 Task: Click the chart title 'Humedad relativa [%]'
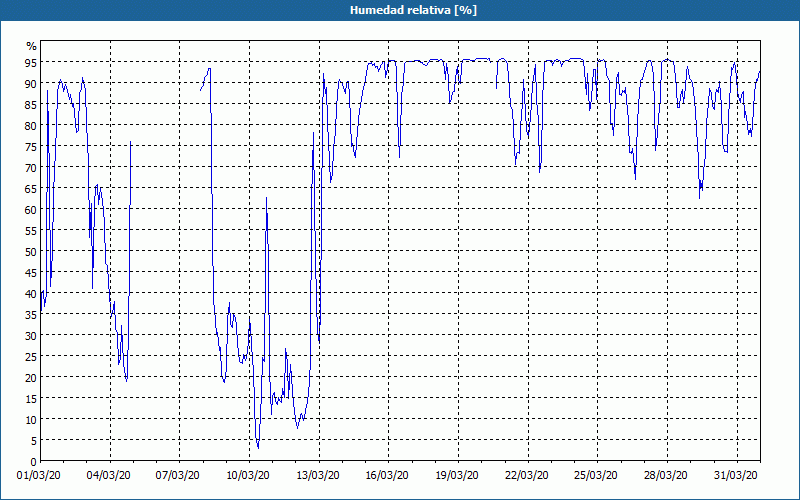point(413,10)
